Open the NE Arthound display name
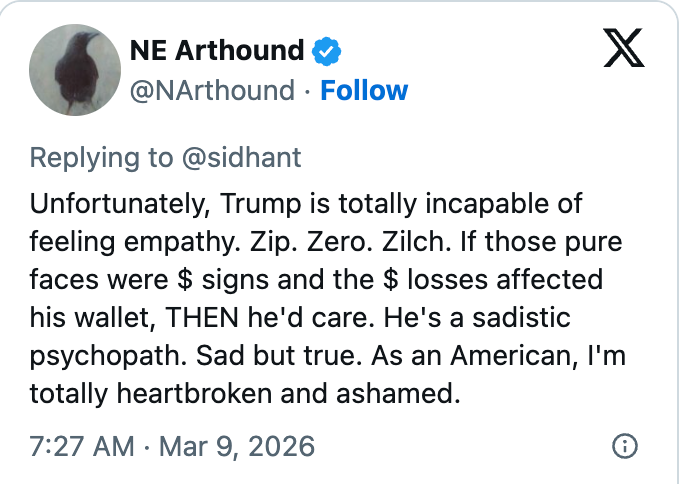 coord(217,50)
